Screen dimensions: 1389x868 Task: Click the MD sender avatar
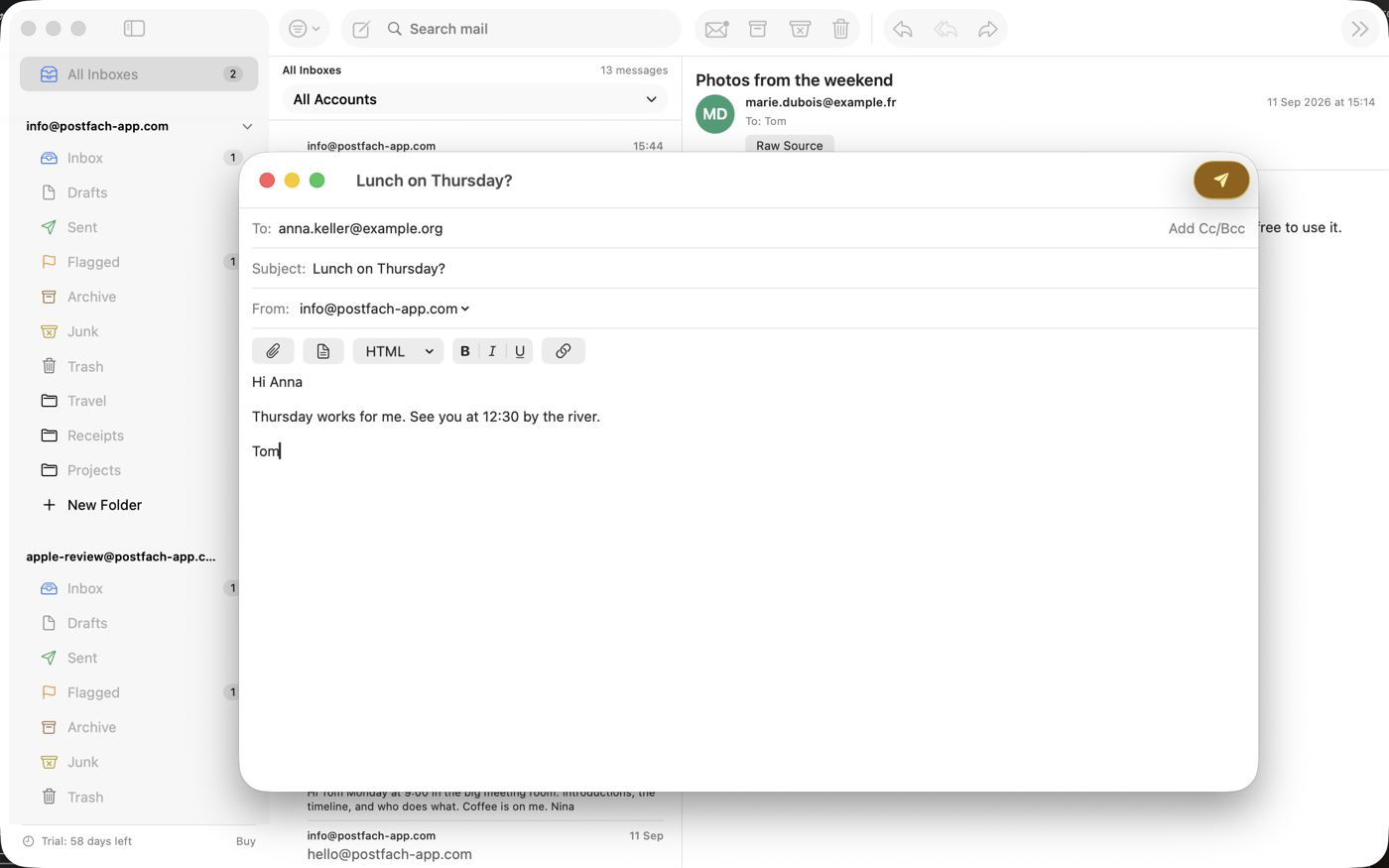715,114
